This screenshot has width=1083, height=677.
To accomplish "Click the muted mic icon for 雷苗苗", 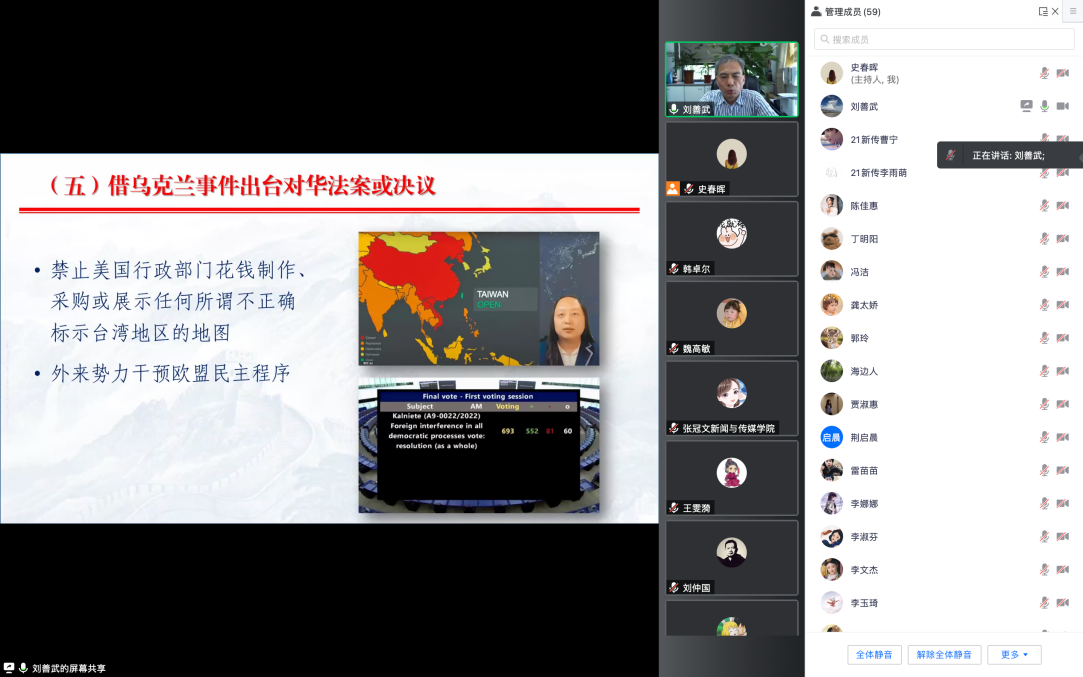I will click(x=1045, y=470).
